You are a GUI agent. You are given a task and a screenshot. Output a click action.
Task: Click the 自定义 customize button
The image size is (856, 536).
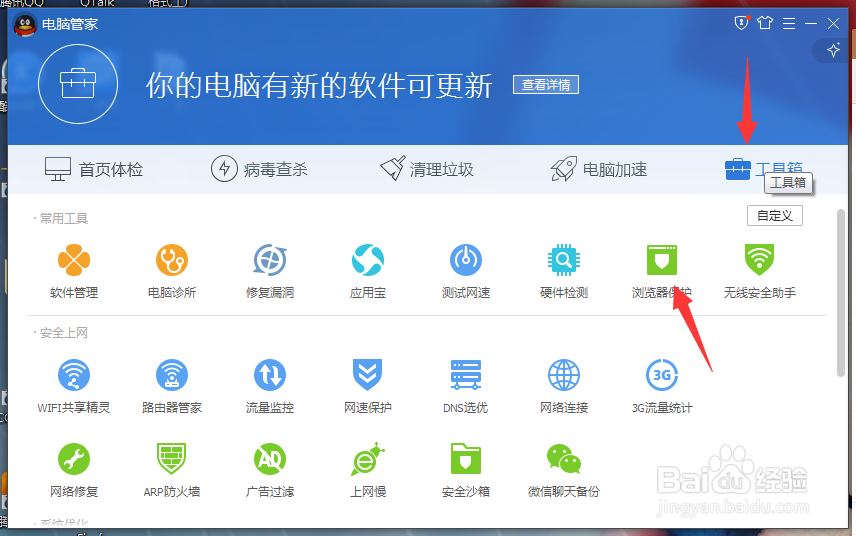775,216
